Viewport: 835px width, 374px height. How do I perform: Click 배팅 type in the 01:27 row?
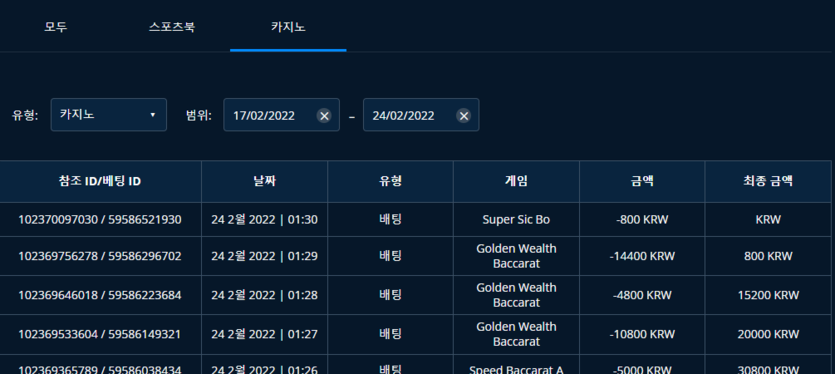tap(390, 334)
